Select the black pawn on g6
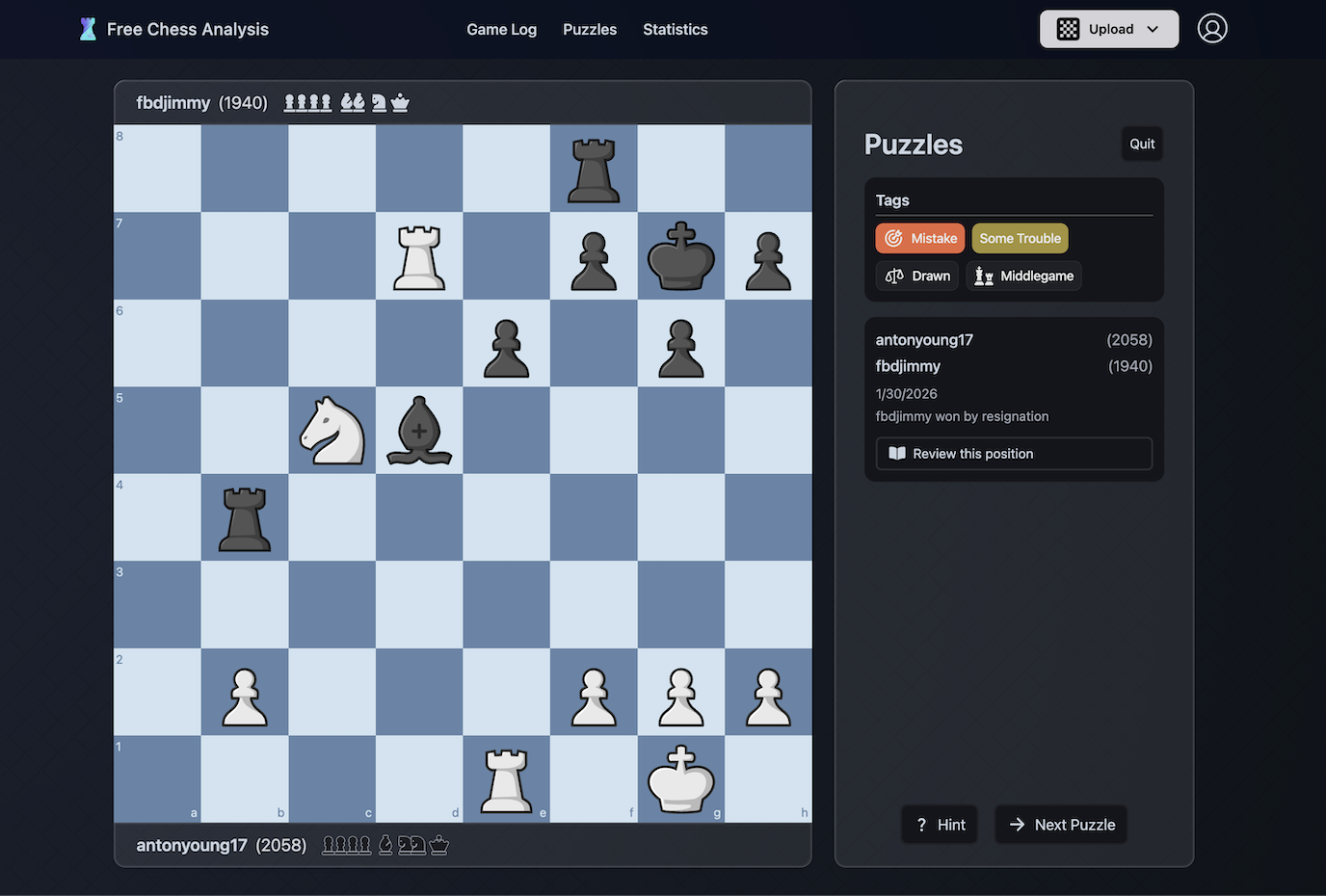This screenshot has width=1326, height=896. [x=681, y=347]
